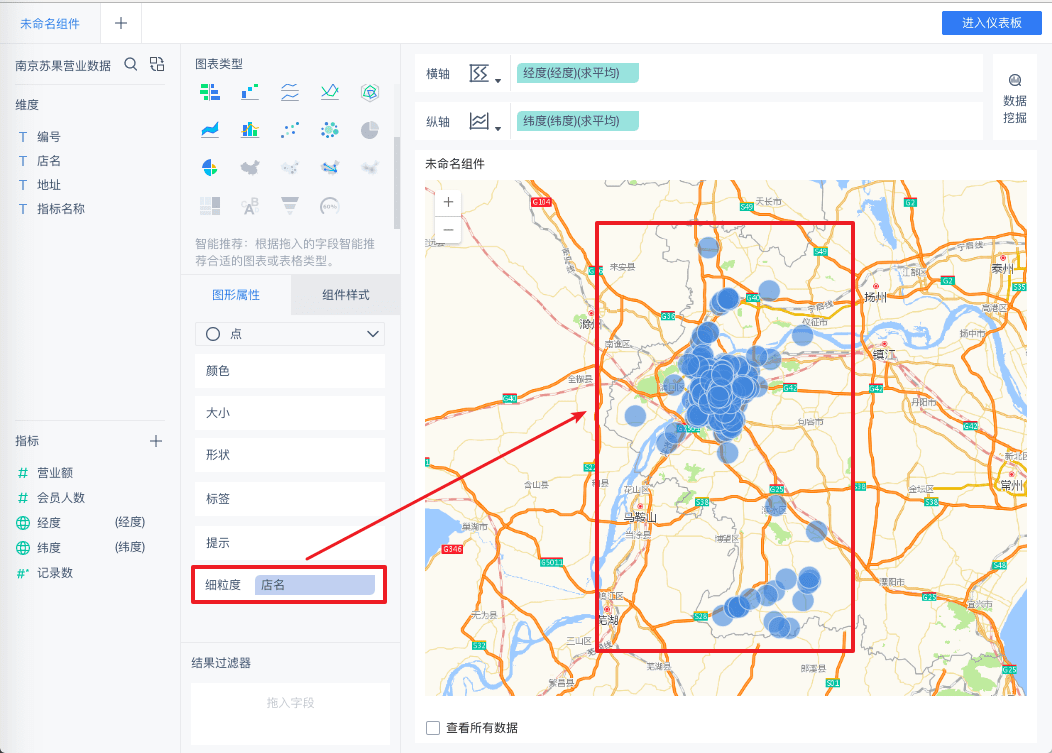The width and height of the screenshot is (1052, 753).
Task: Select the colored rose chart icon
Action: pos(210,167)
